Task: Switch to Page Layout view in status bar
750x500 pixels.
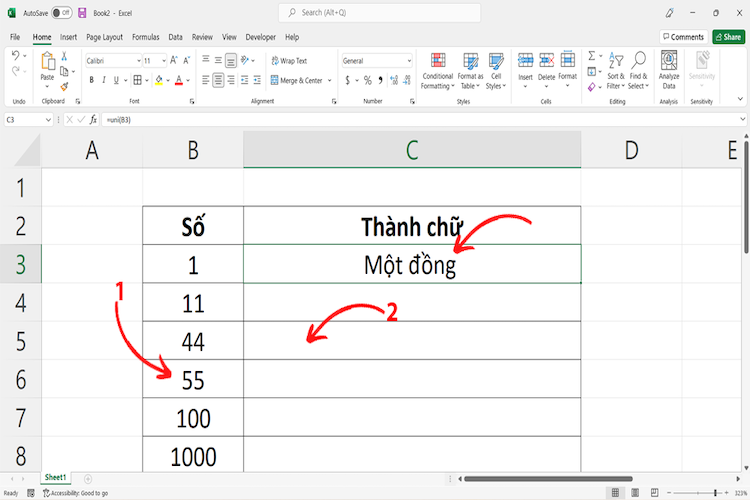Action: 635,492
